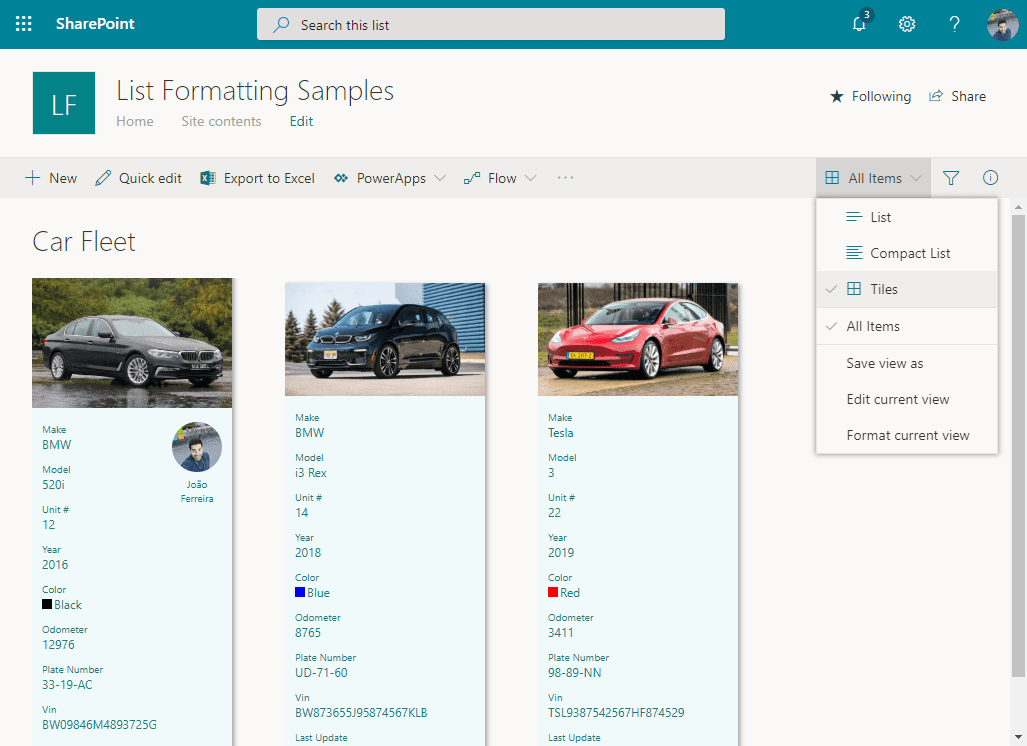
Task: Click the Flow icon
Action: (472, 178)
